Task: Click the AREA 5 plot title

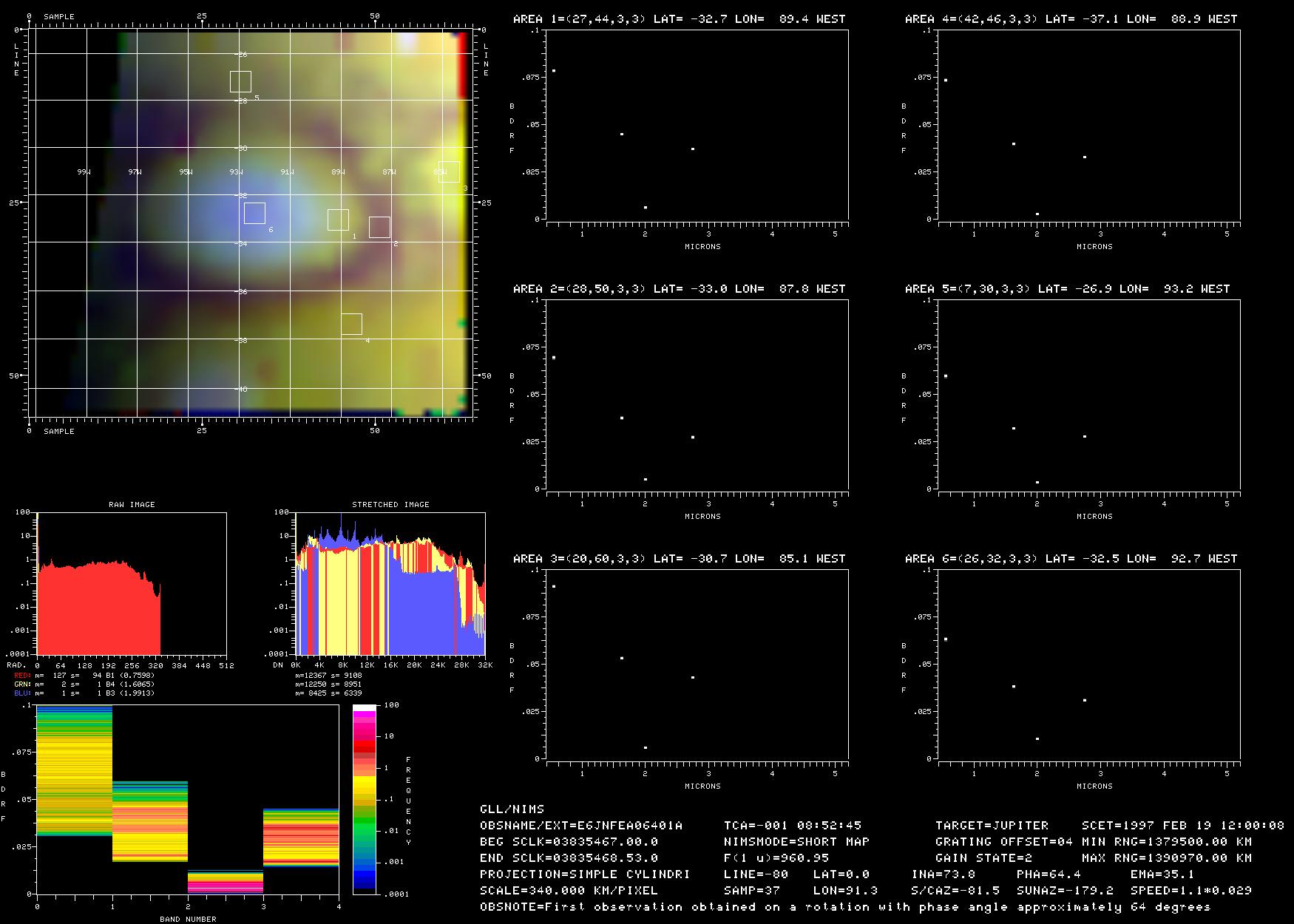Action: coord(1067,289)
